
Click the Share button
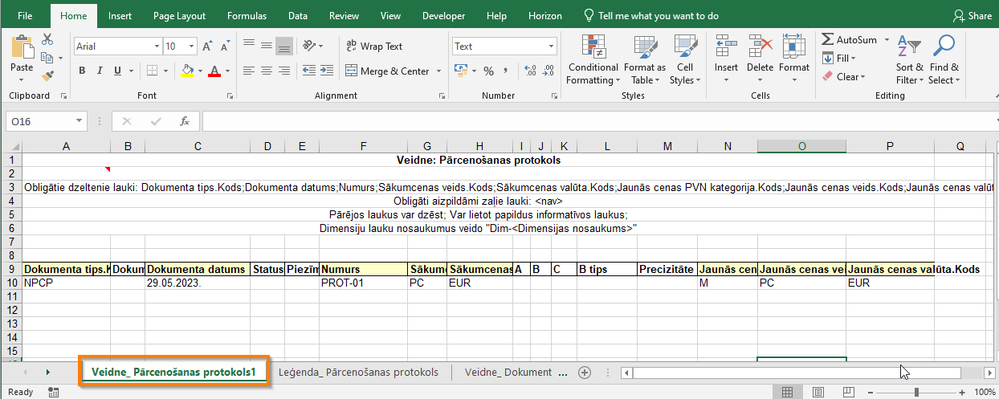pos(971,15)
